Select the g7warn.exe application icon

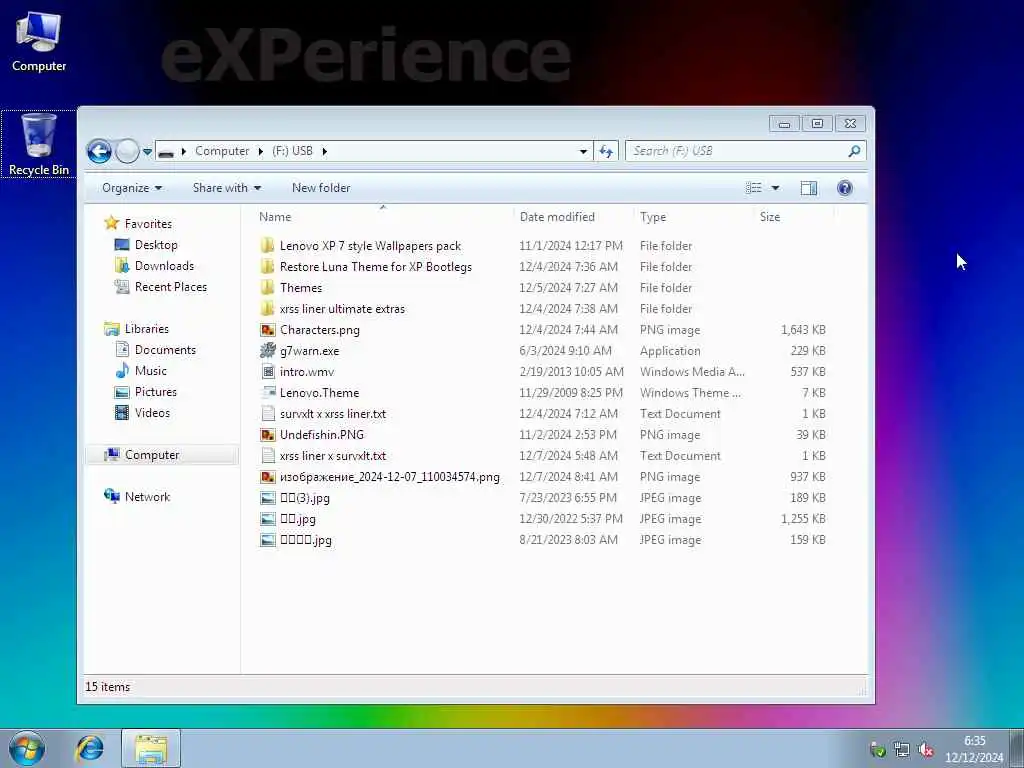click(267, 351)
